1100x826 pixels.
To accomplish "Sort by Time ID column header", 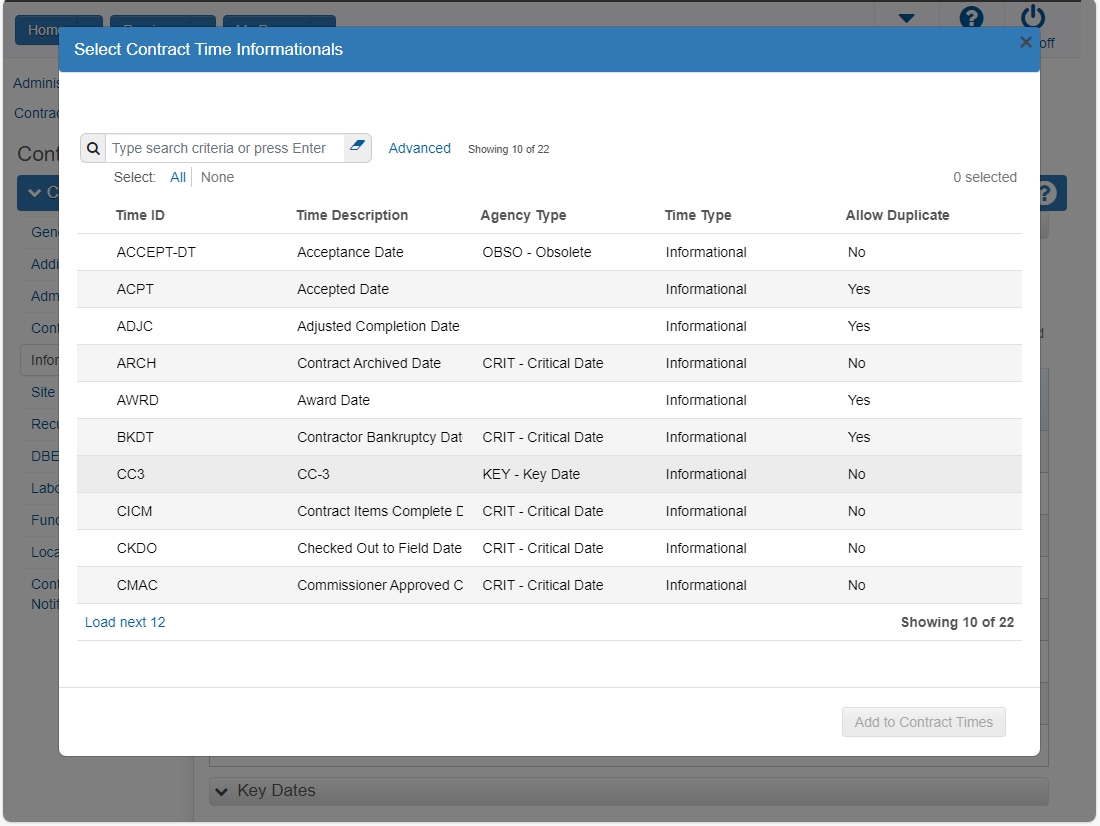I will 140,215.
